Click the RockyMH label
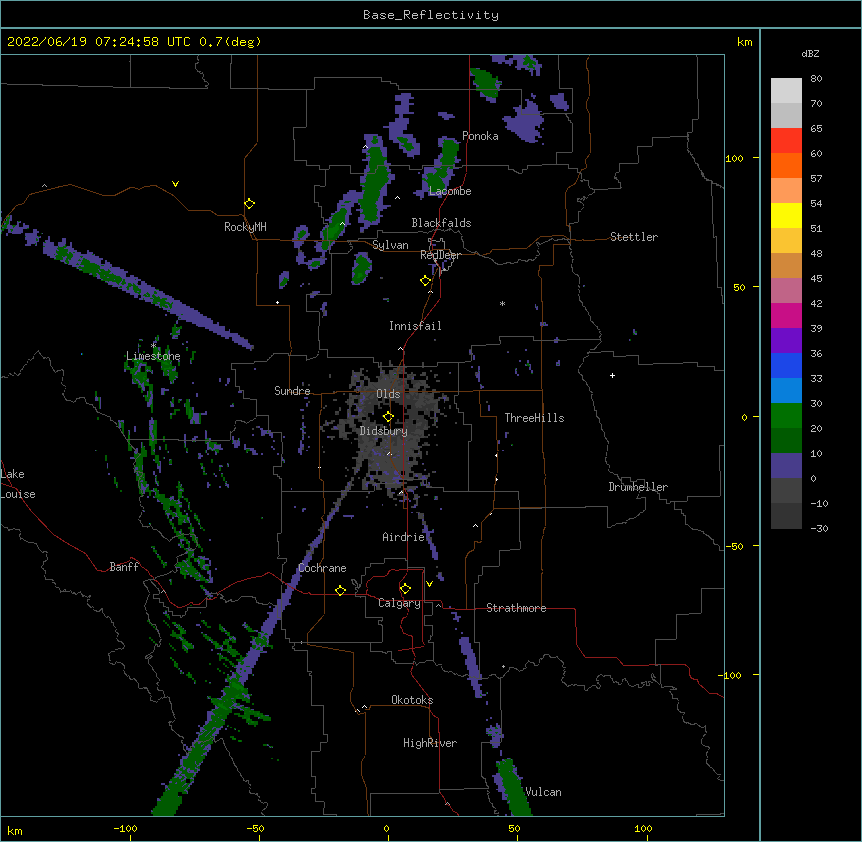The image size is (862, 842). [245, 226]
